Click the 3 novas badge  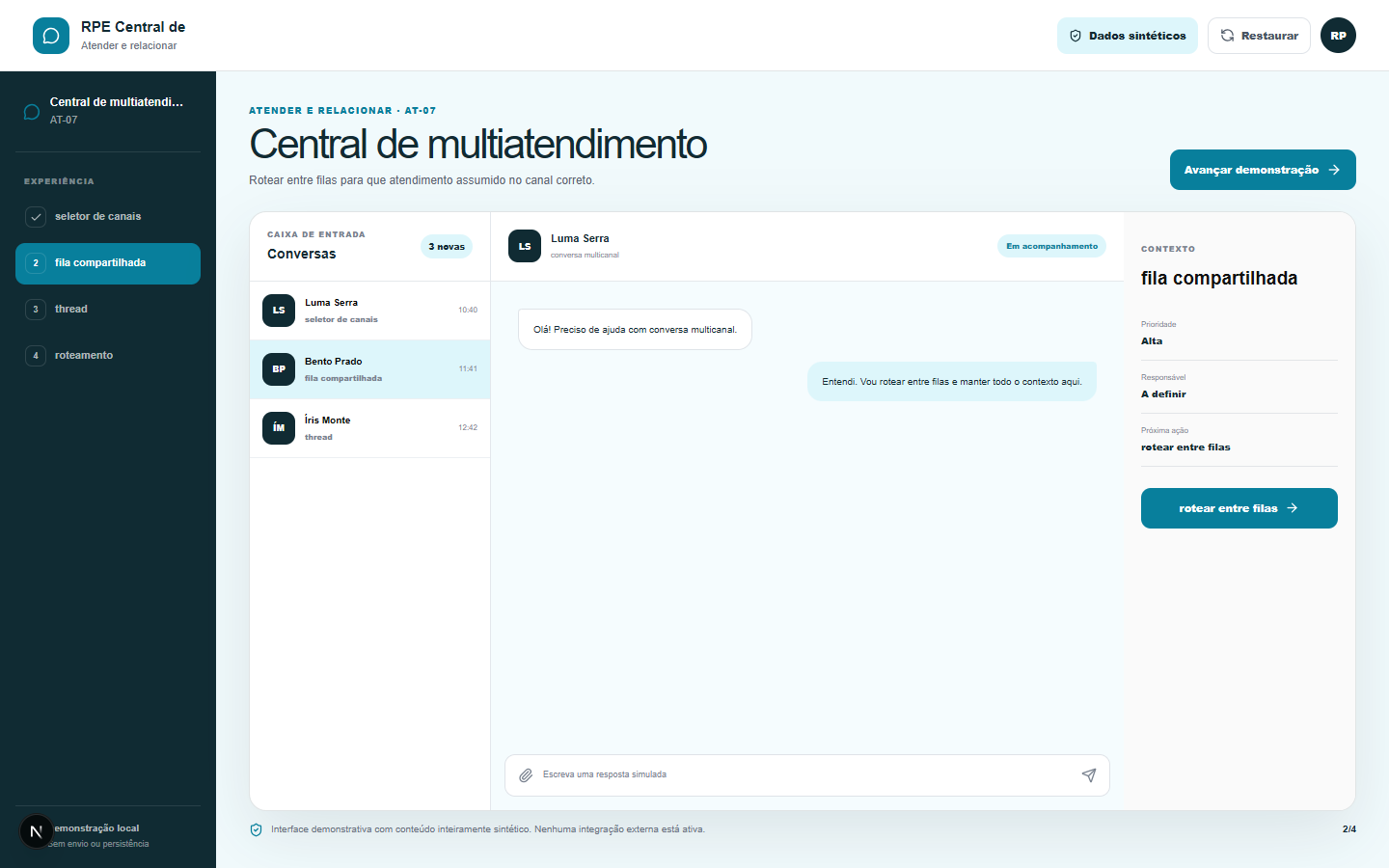(x=447, y=247)
